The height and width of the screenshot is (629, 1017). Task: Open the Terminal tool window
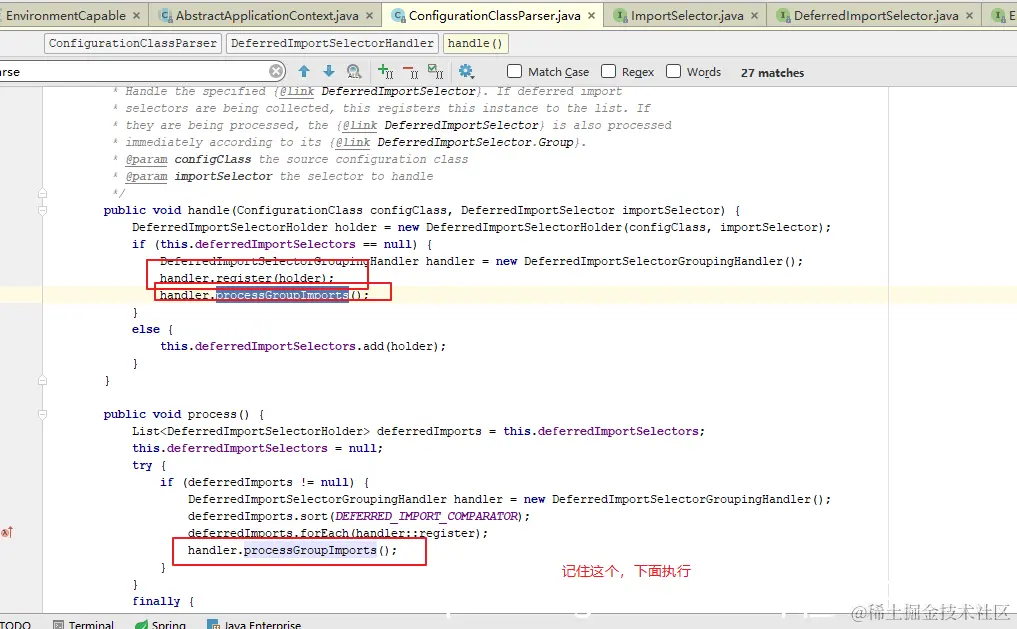point(84,624)
